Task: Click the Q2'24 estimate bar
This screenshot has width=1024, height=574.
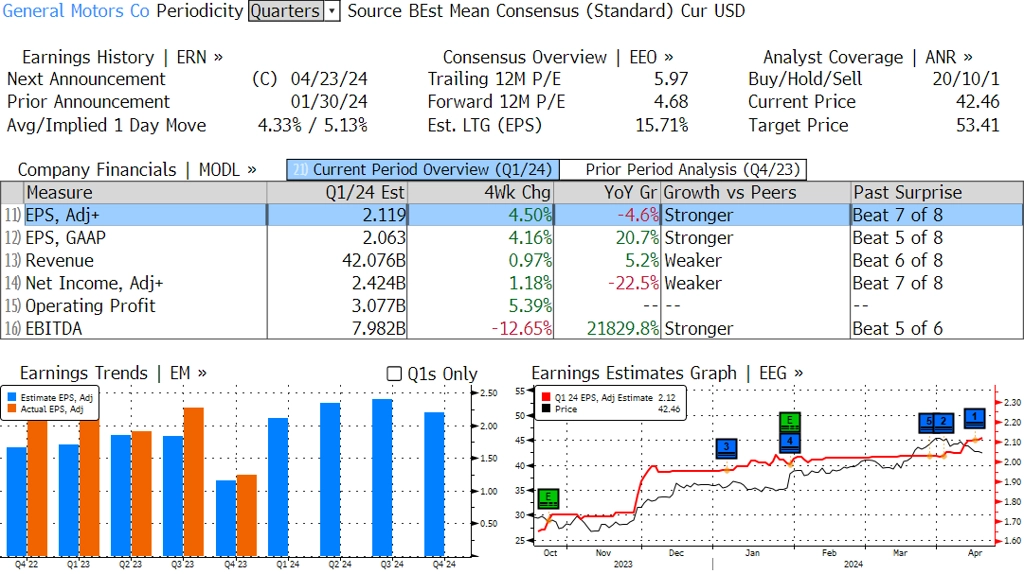Action: point(330,479)
